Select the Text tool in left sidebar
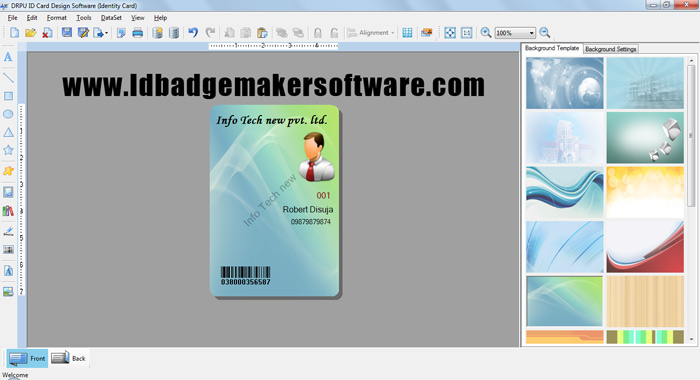This screenshot has width=700, height=380. pyautogui.click(x=8, y=57)
